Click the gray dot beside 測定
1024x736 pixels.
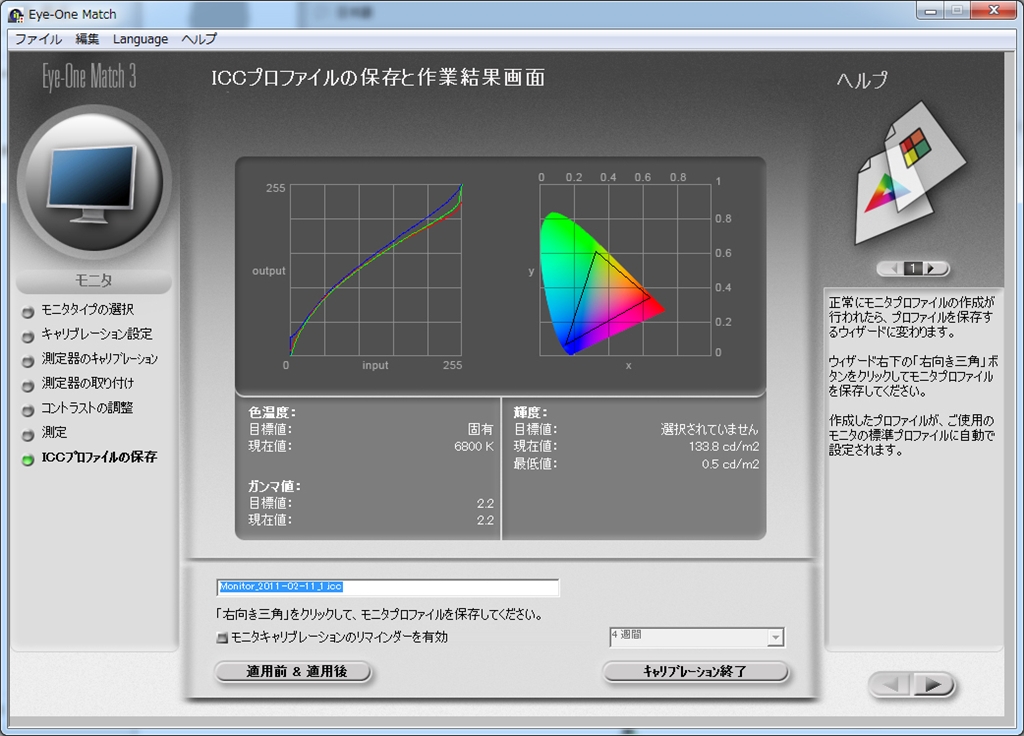click(x=27, y=435)
